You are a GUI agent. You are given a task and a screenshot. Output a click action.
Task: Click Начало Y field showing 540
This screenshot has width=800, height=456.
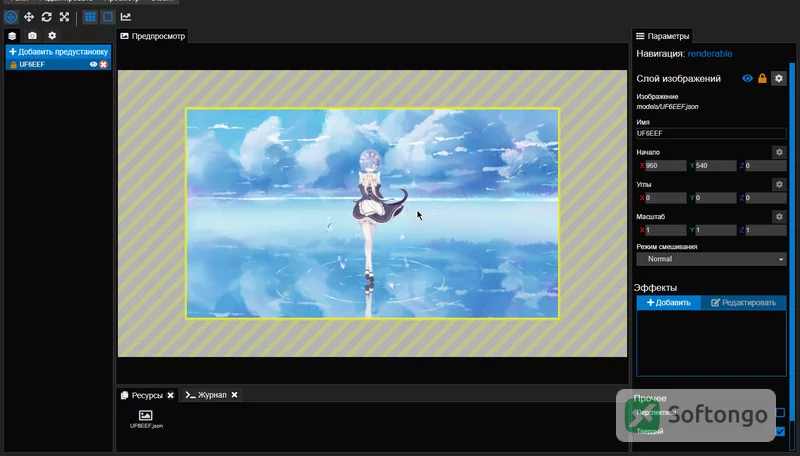point(715,166)
